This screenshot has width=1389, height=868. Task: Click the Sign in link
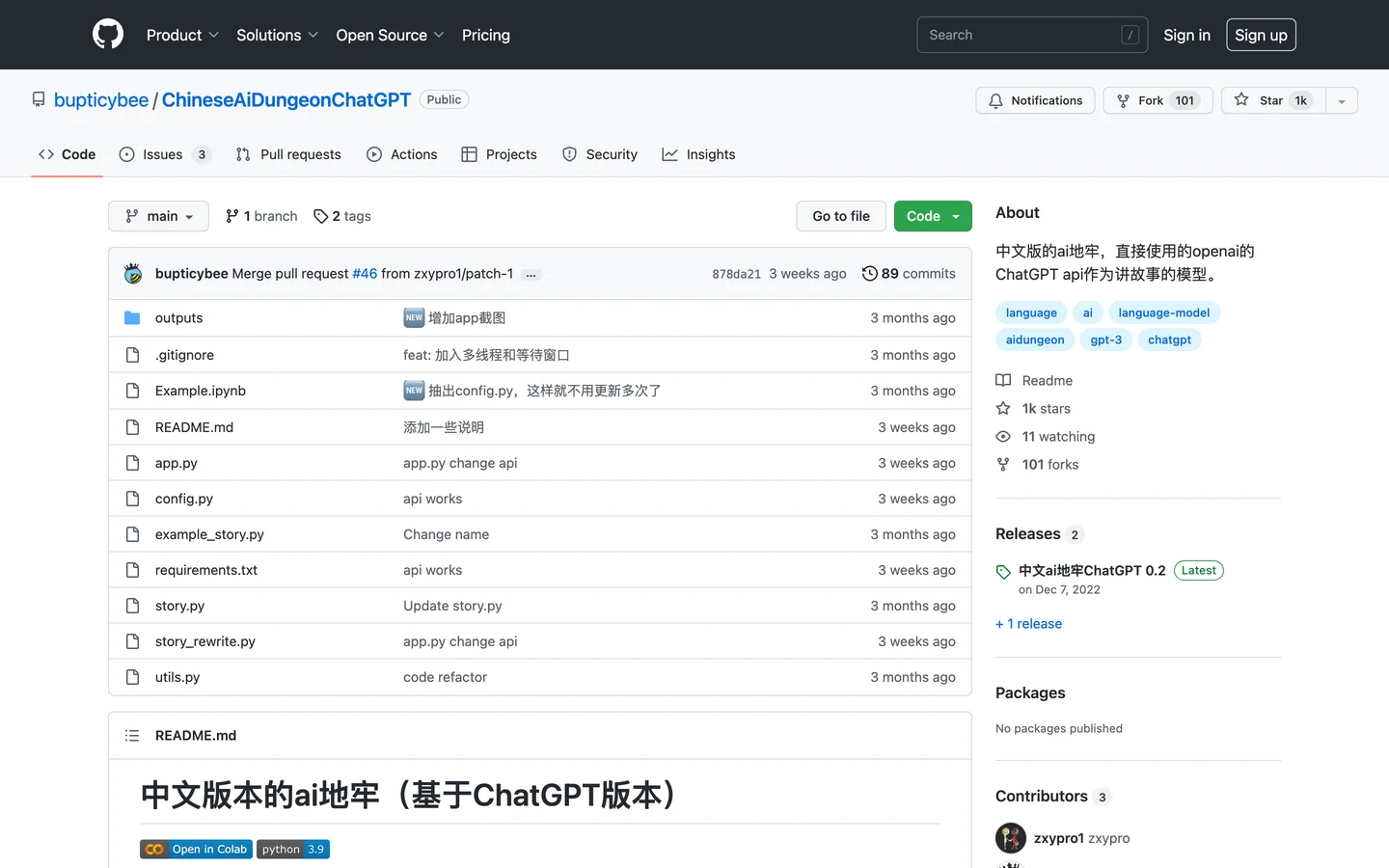[1186, 35]
